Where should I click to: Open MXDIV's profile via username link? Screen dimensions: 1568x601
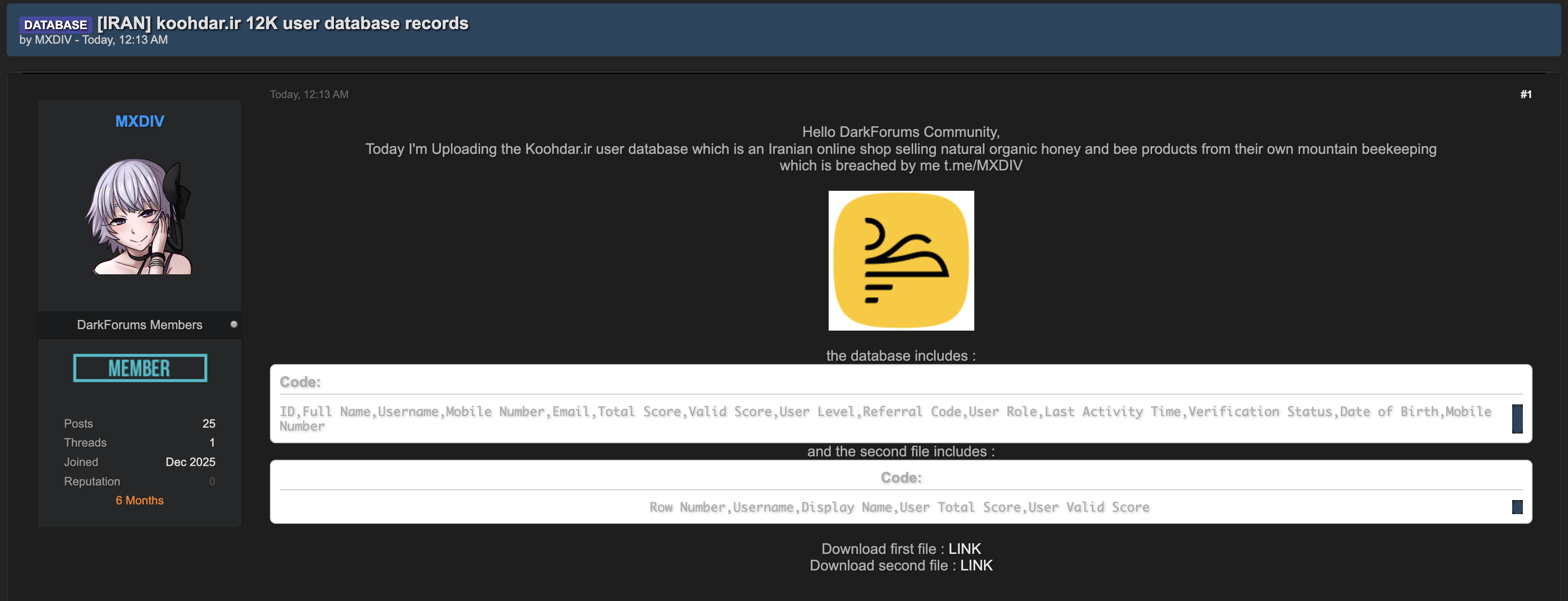139,121
